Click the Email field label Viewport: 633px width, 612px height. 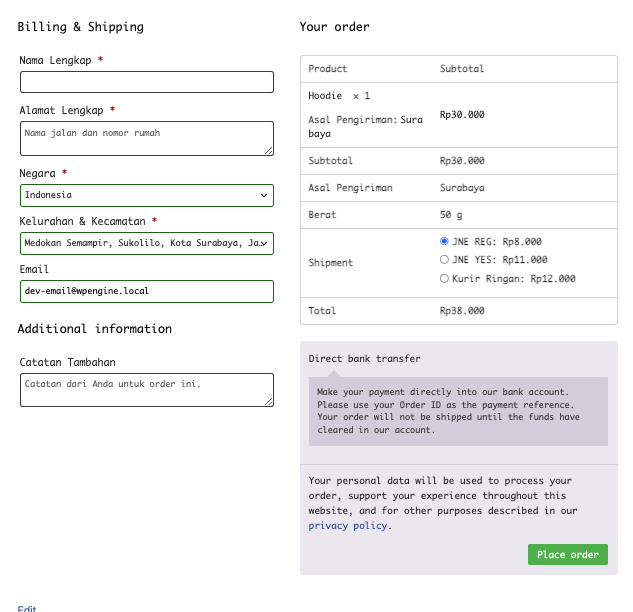tap(34, 269)
